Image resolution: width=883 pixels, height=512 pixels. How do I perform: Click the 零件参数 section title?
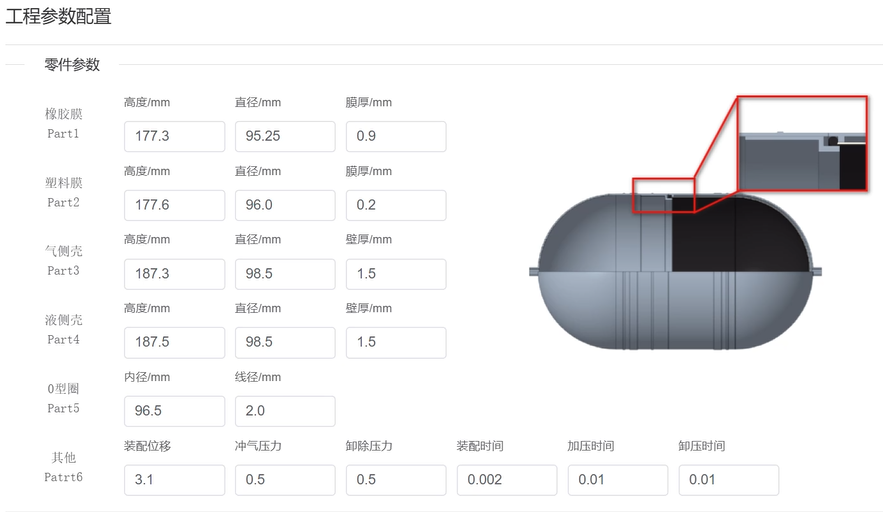(x=72, y=65)
